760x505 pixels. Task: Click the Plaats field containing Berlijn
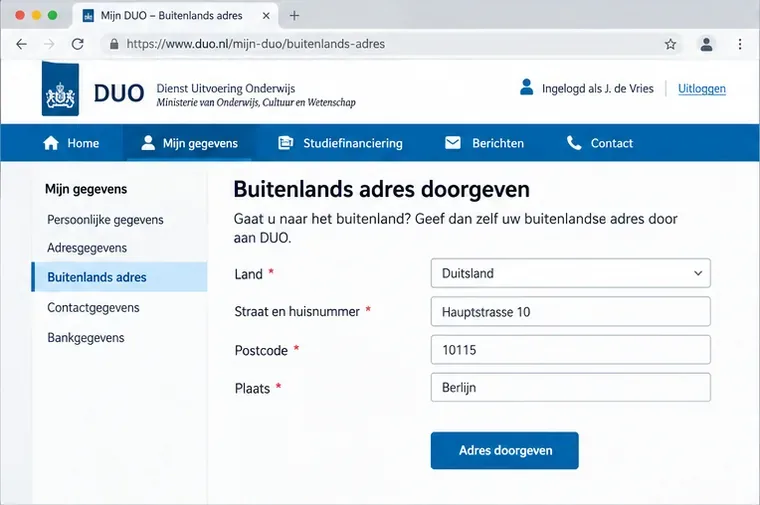(x=570, y=387)
